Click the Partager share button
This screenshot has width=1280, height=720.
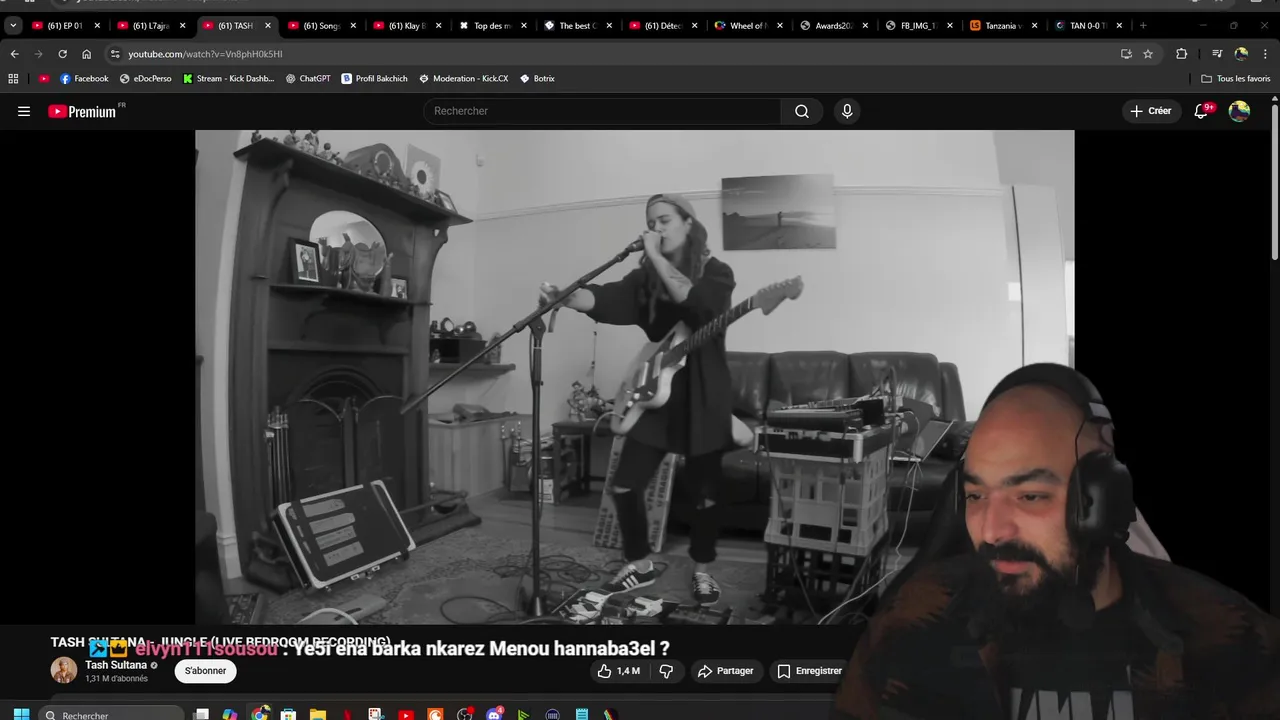(725, 671)
